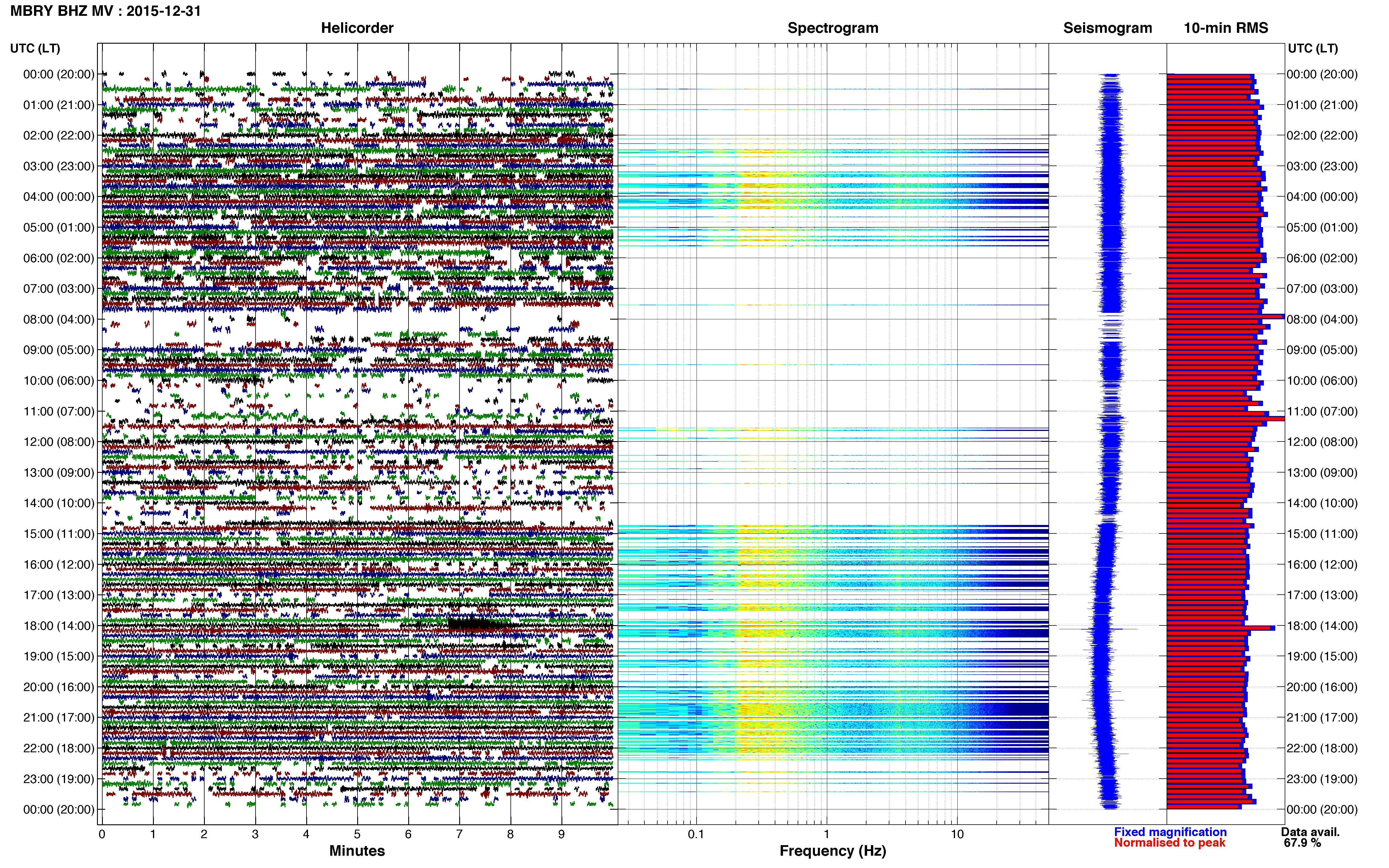Click the left '18:00 (14:00)' time label
This screenshot has height=868, width=1389.
point(59,626)
